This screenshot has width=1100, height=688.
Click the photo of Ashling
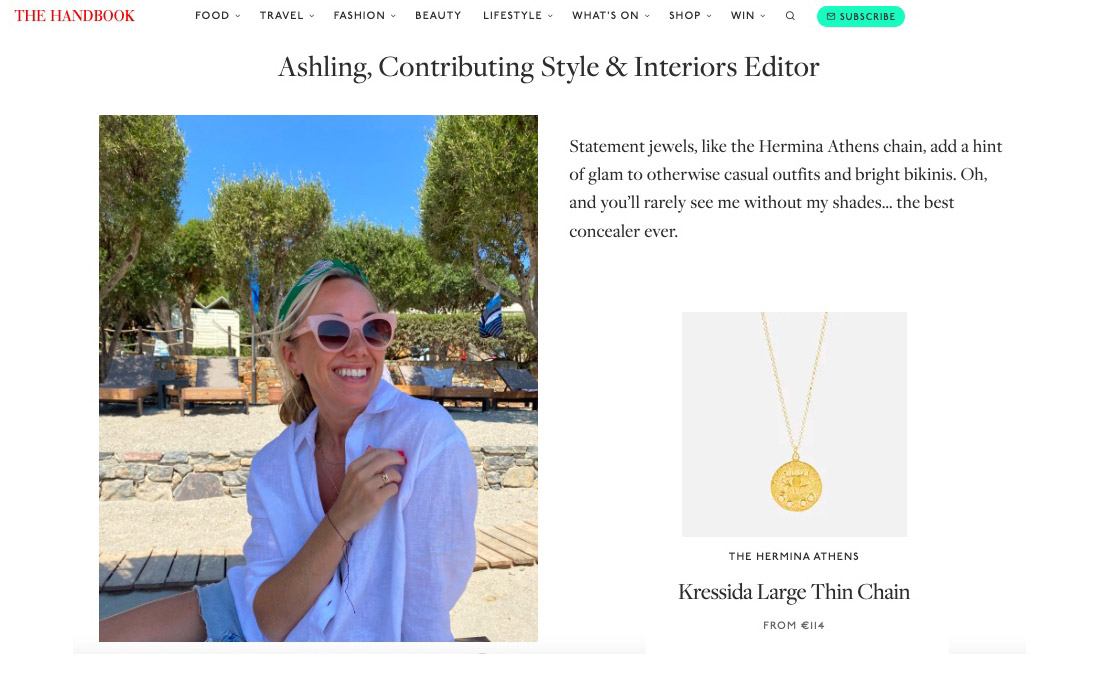tap(318, 378)
